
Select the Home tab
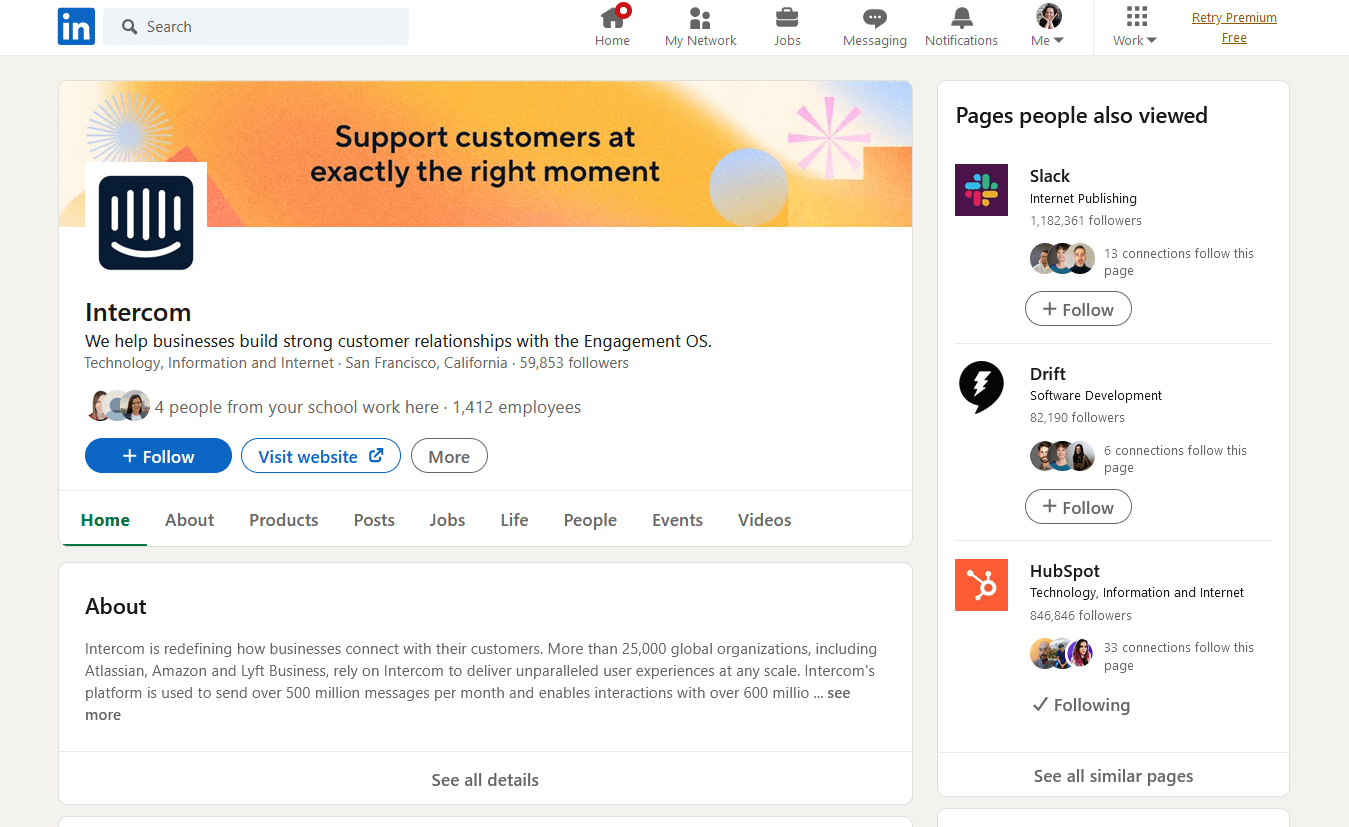coord(105,520)
